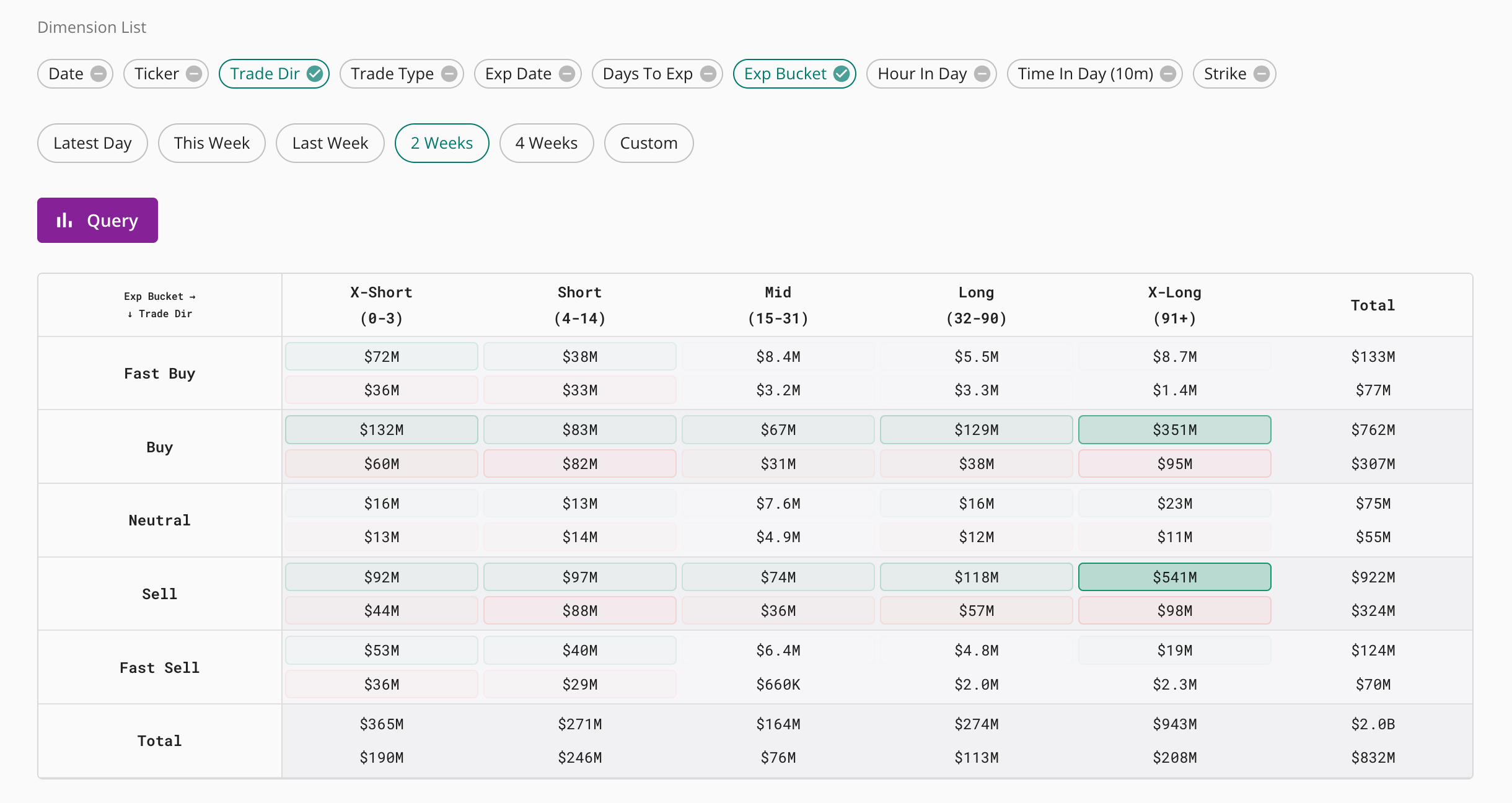Click the X-Short (0-3) column header
This screenshot has height=803, width=1512.
tap(382, 305)
